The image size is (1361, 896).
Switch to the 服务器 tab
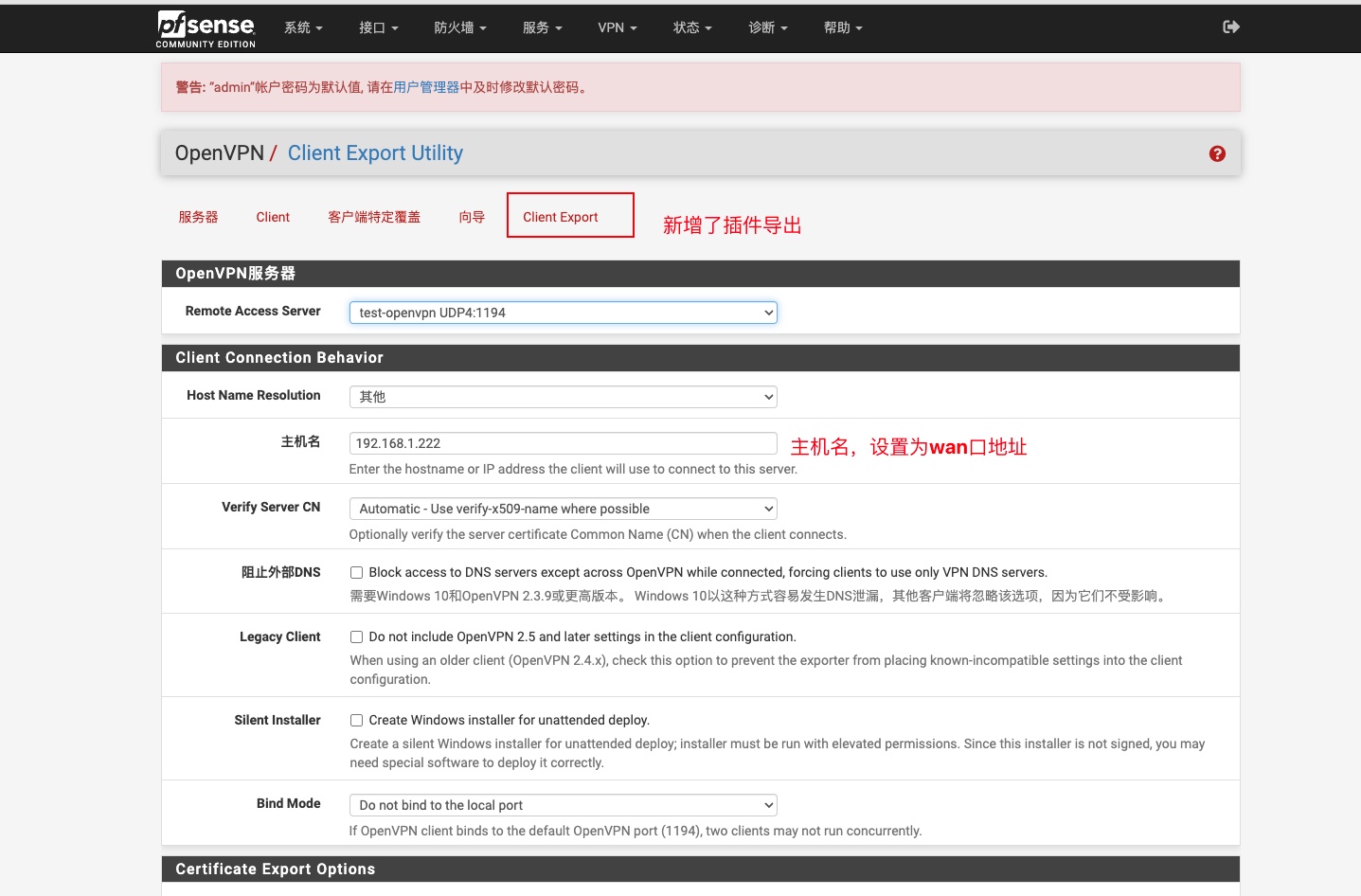pos(198,217)
